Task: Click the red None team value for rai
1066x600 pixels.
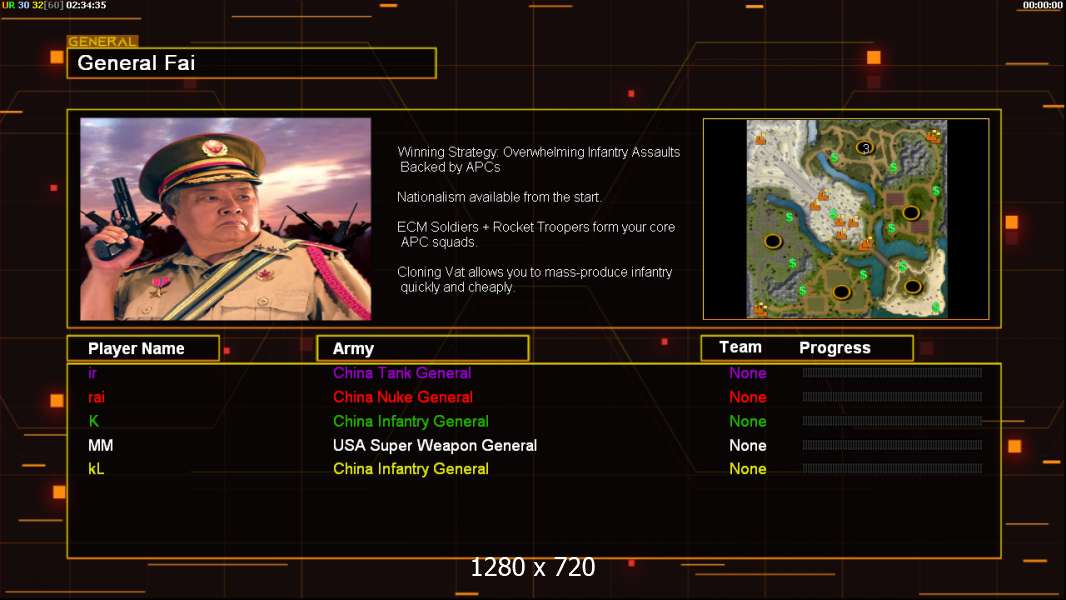Action: click(748, 397)
